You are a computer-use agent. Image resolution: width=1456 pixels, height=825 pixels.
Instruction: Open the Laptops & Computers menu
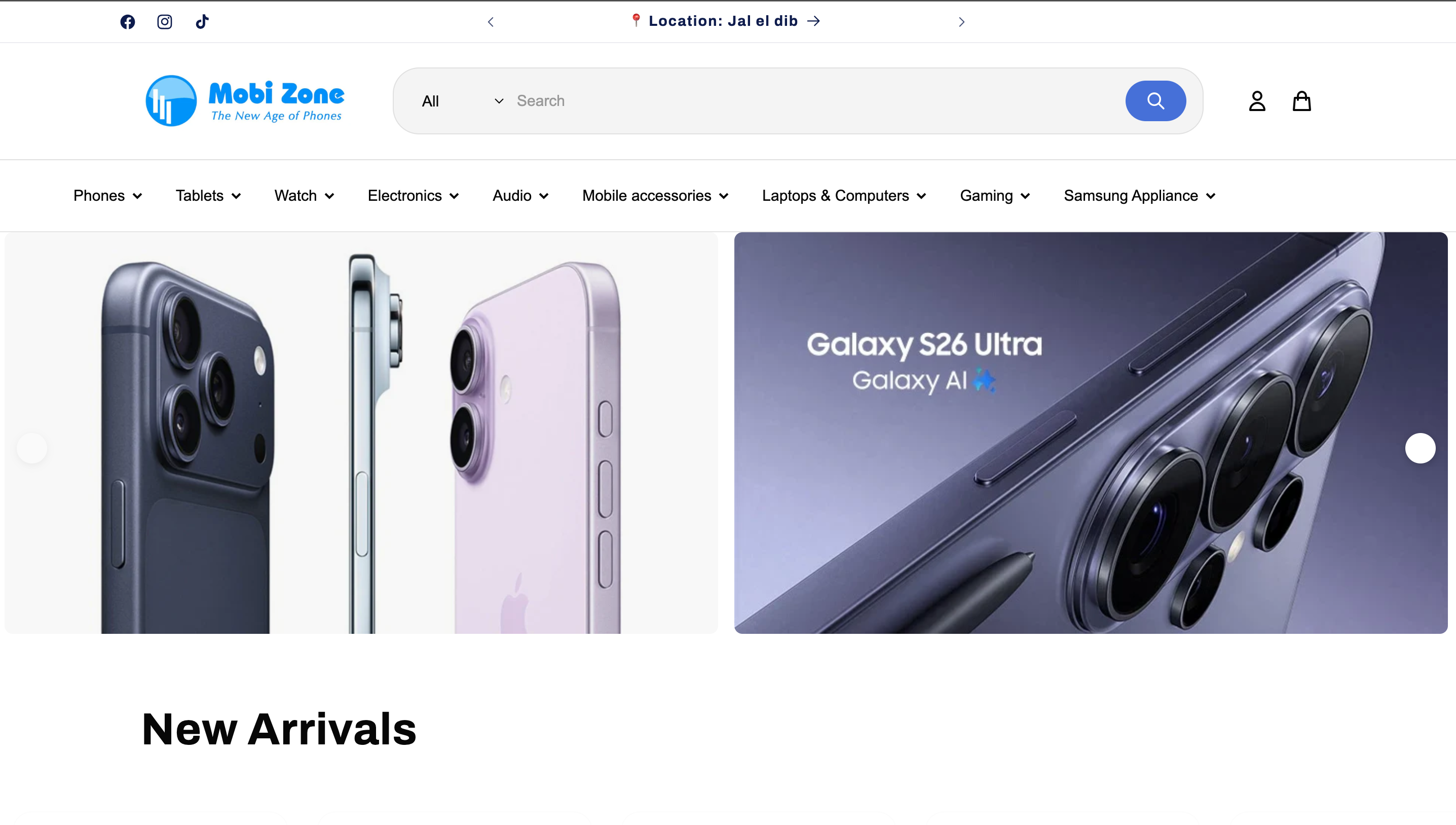coord(844,196)
